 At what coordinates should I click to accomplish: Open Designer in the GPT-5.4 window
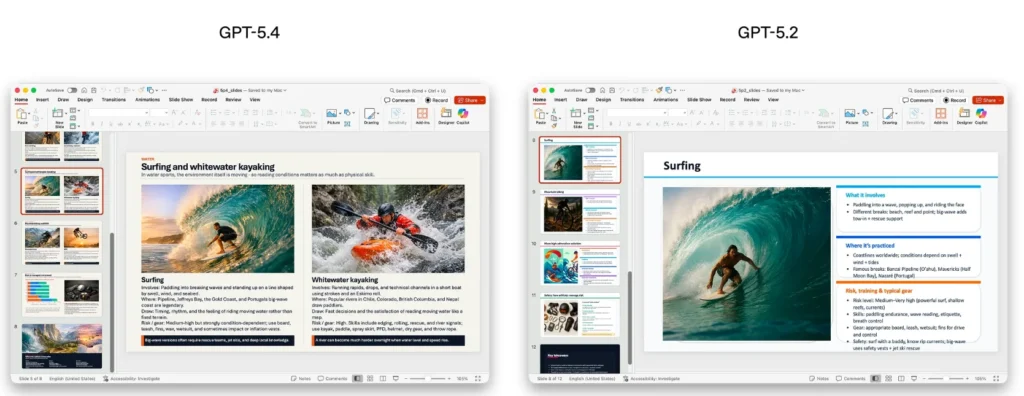point(446,116)
